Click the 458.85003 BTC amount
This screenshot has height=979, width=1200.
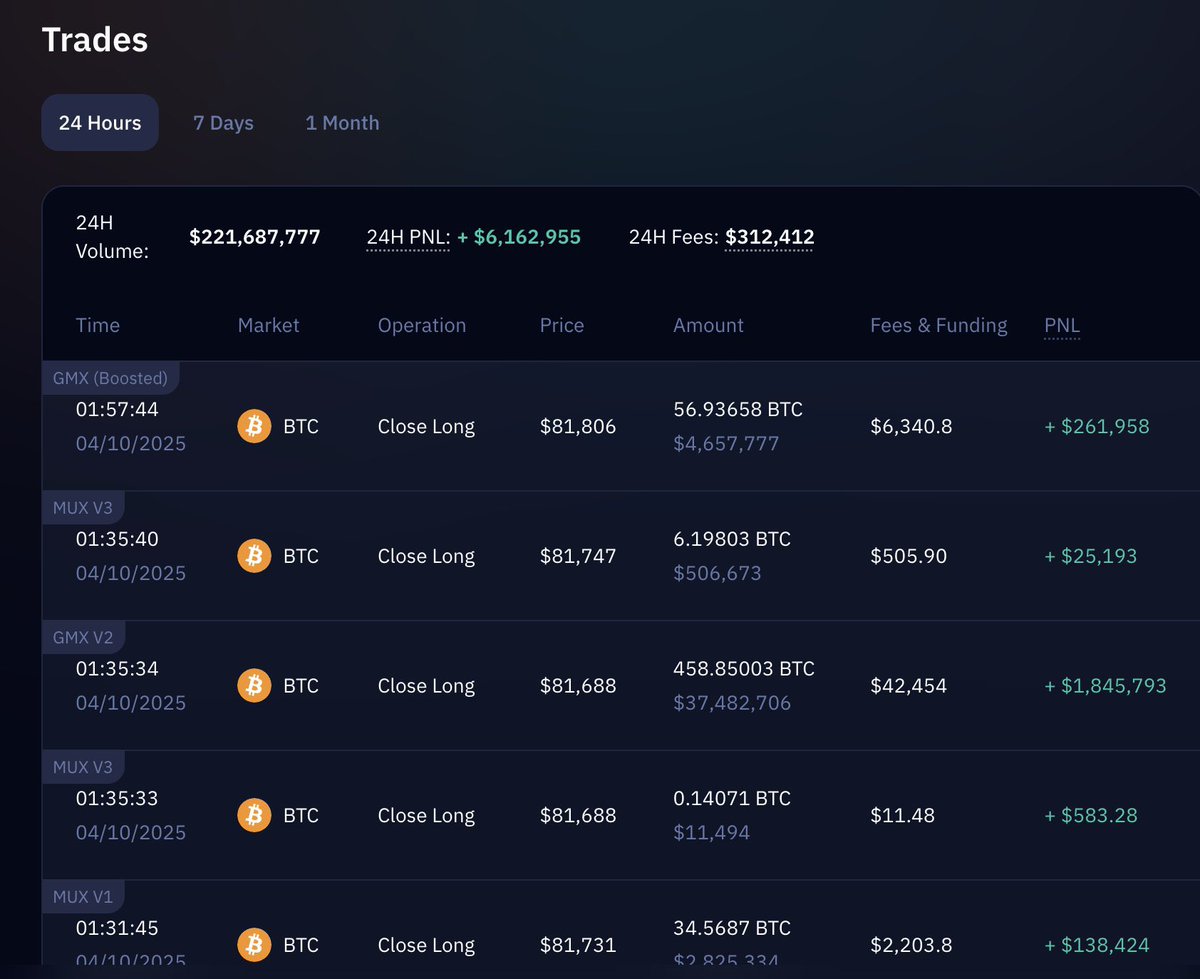744,669
